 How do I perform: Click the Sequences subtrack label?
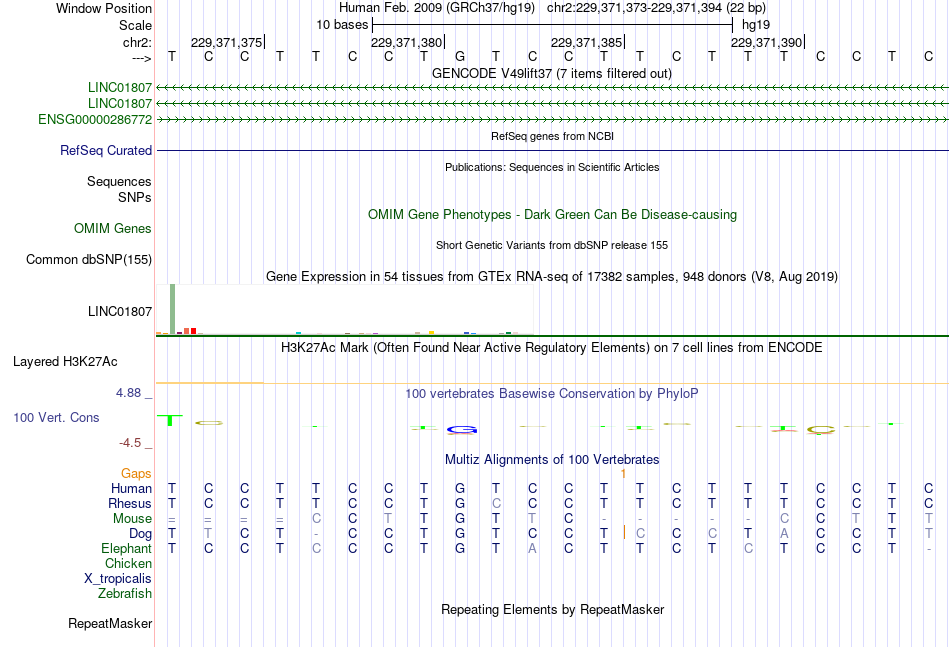pyautogui.click(x=119, y=181)
